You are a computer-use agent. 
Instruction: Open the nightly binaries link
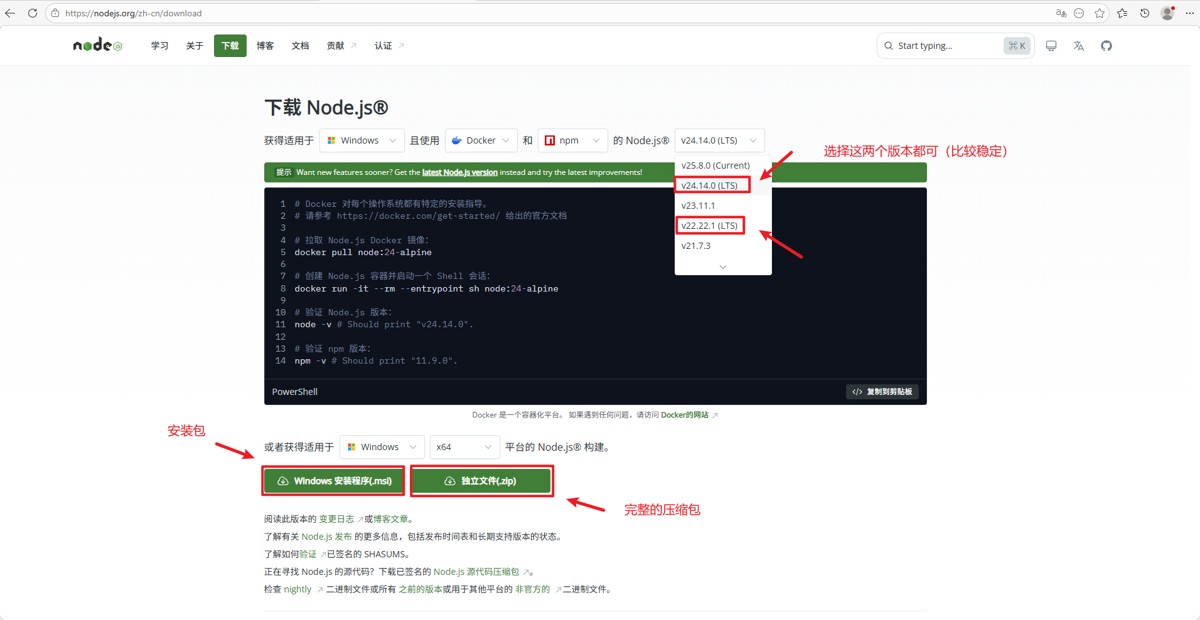(x=303, y=589)
